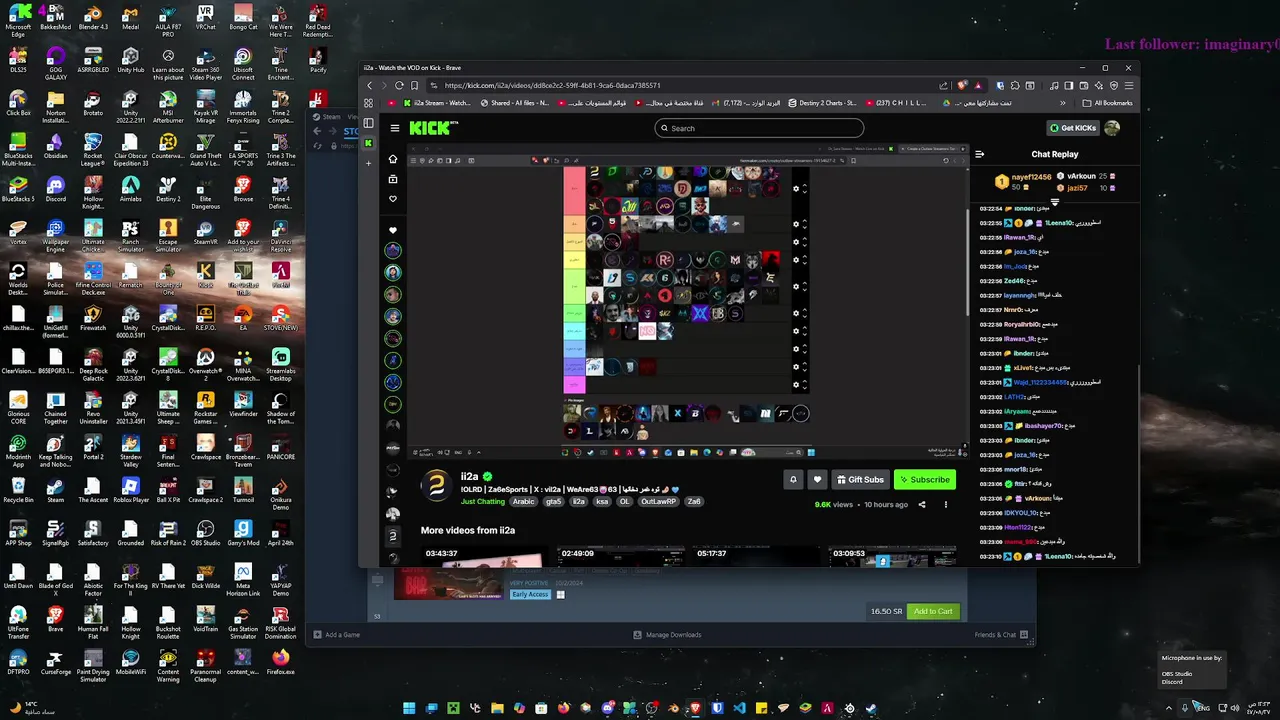Open Visual Studio Code from the taskbar
Screen dimensions: 1280x720
coord(739,708)
